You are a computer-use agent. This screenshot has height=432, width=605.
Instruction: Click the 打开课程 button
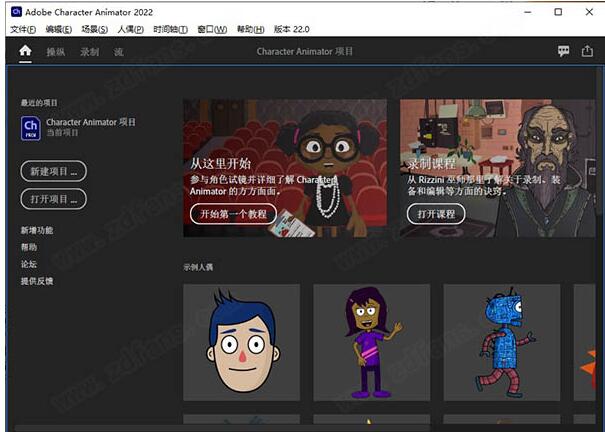click(x=436, y=214)
